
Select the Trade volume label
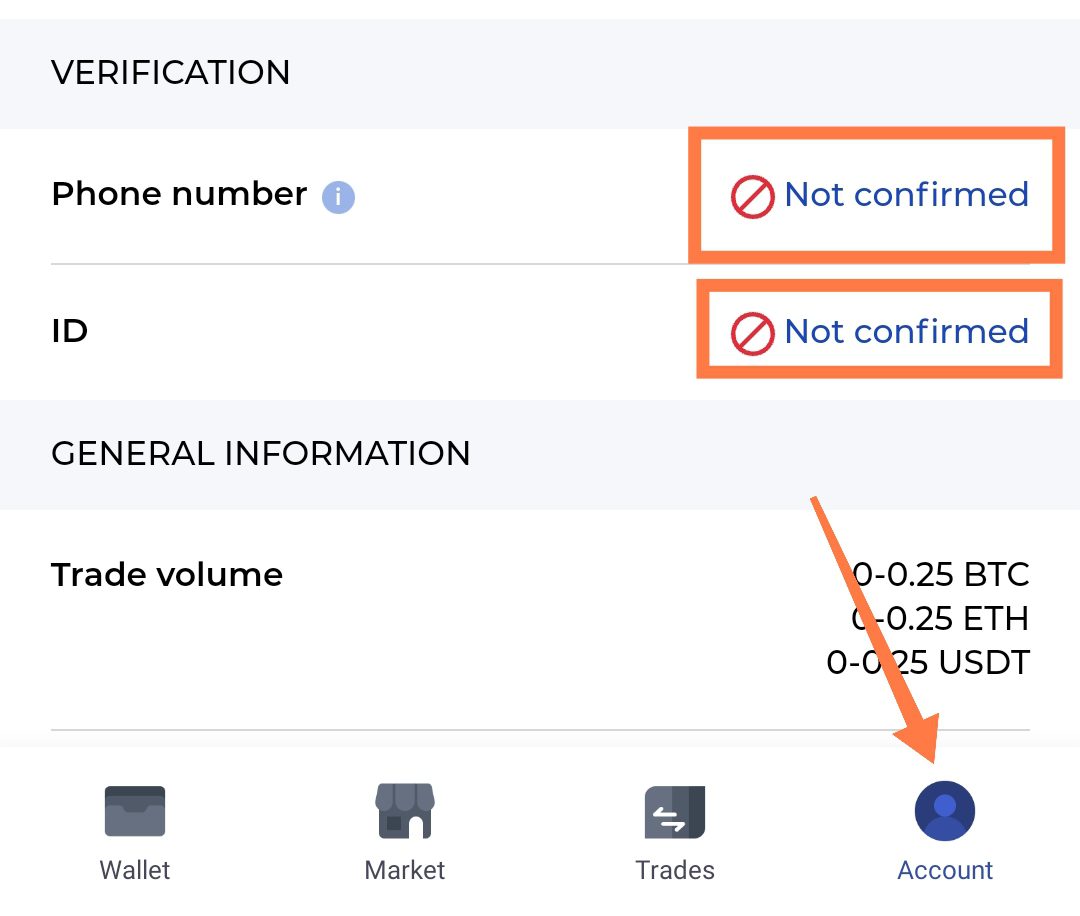coord(167,575)
